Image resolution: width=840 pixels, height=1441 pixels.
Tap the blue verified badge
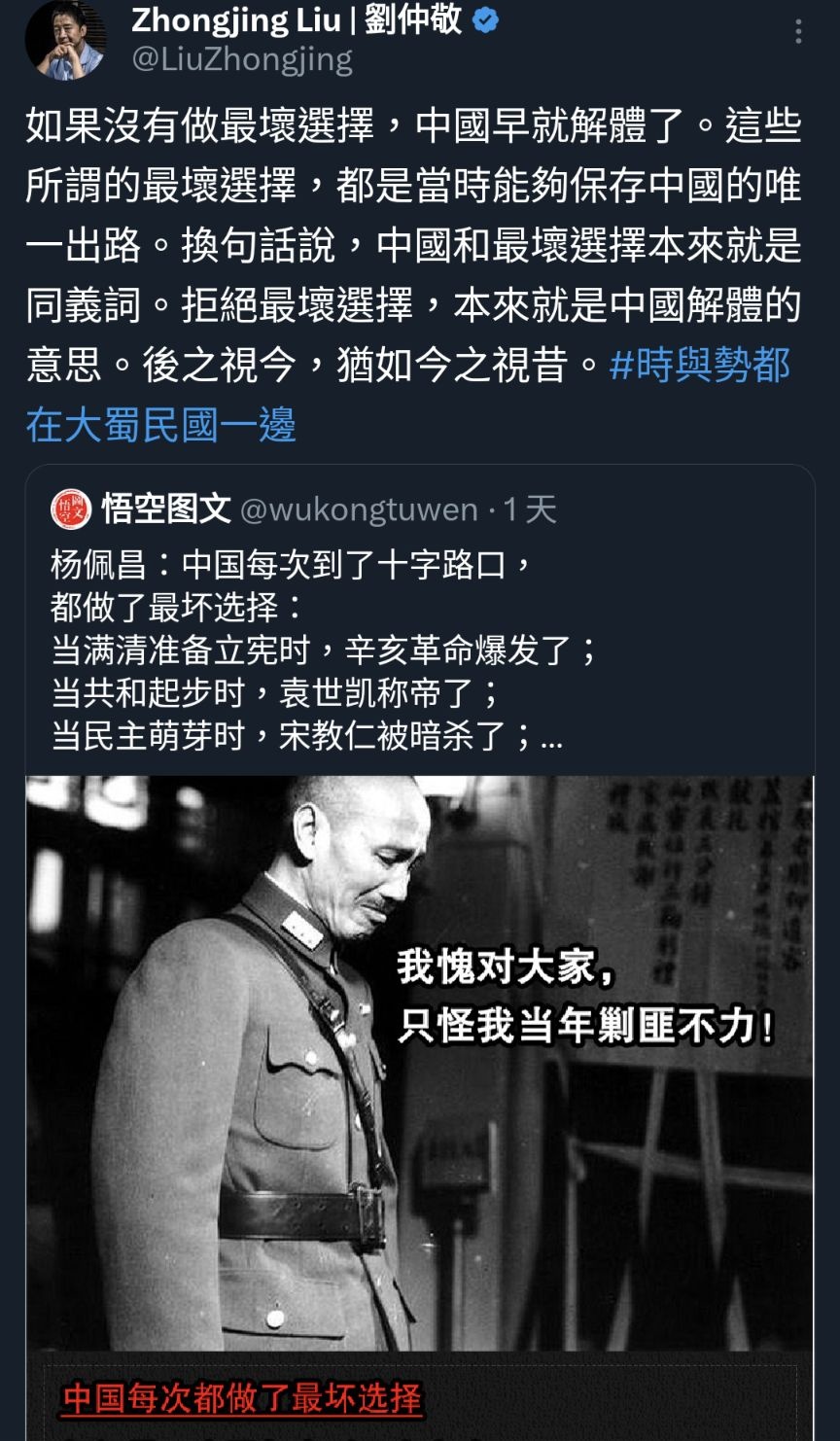click(485, 20)
